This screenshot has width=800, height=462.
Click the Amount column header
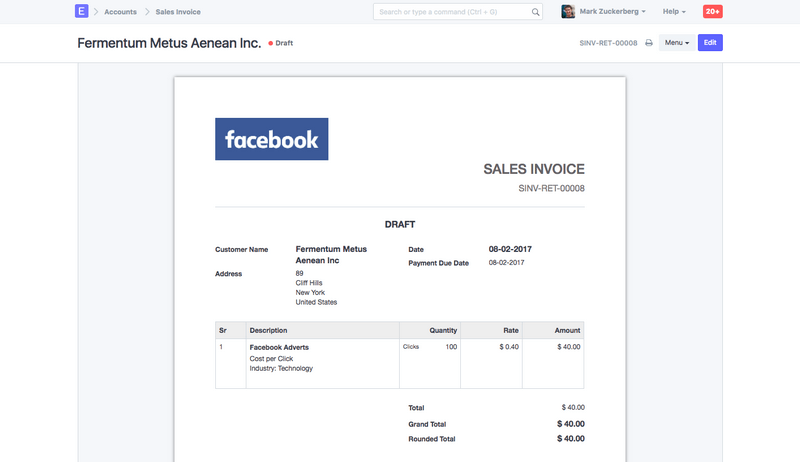tap(566, 330)
